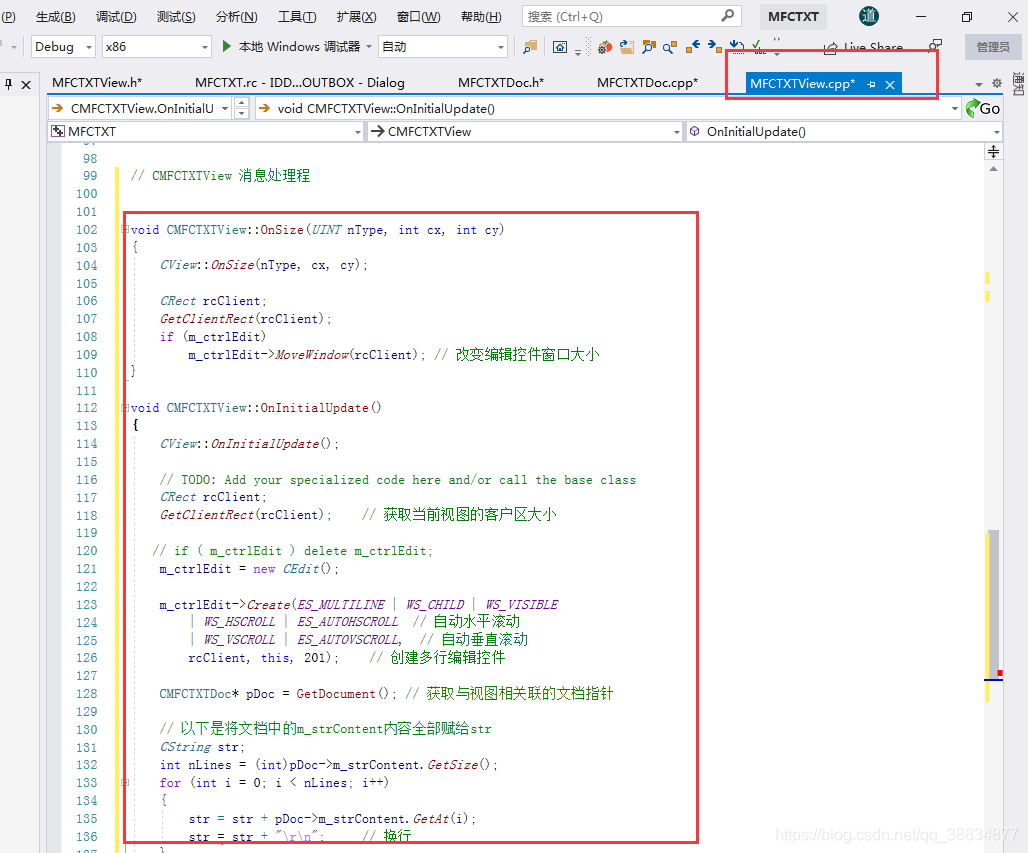The width and height of the screenshot is (1028, 853).
Task: Open the 自动 debug type dropdown
Action: point(443,47)
